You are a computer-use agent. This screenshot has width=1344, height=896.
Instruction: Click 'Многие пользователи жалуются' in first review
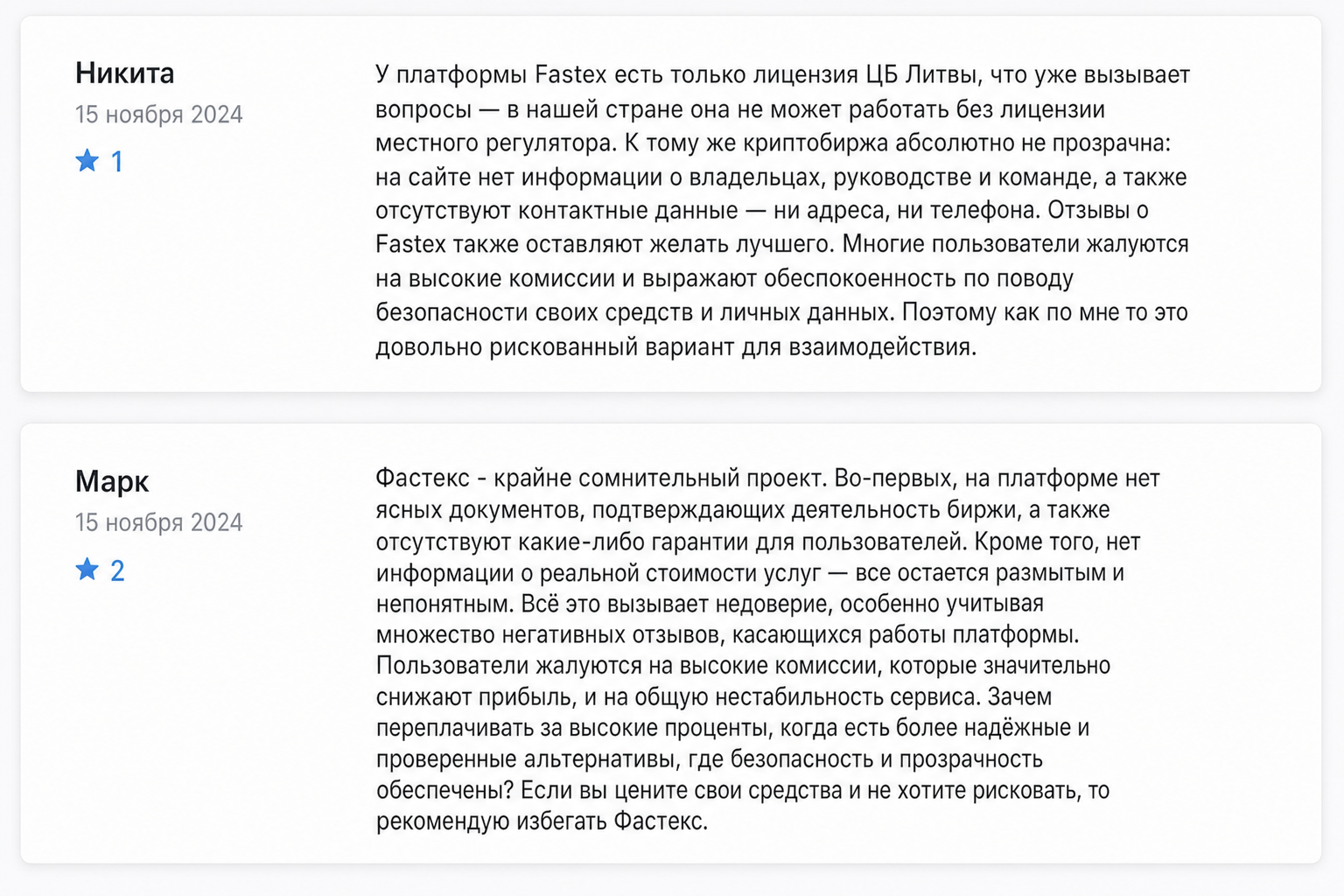[1015, 244]
